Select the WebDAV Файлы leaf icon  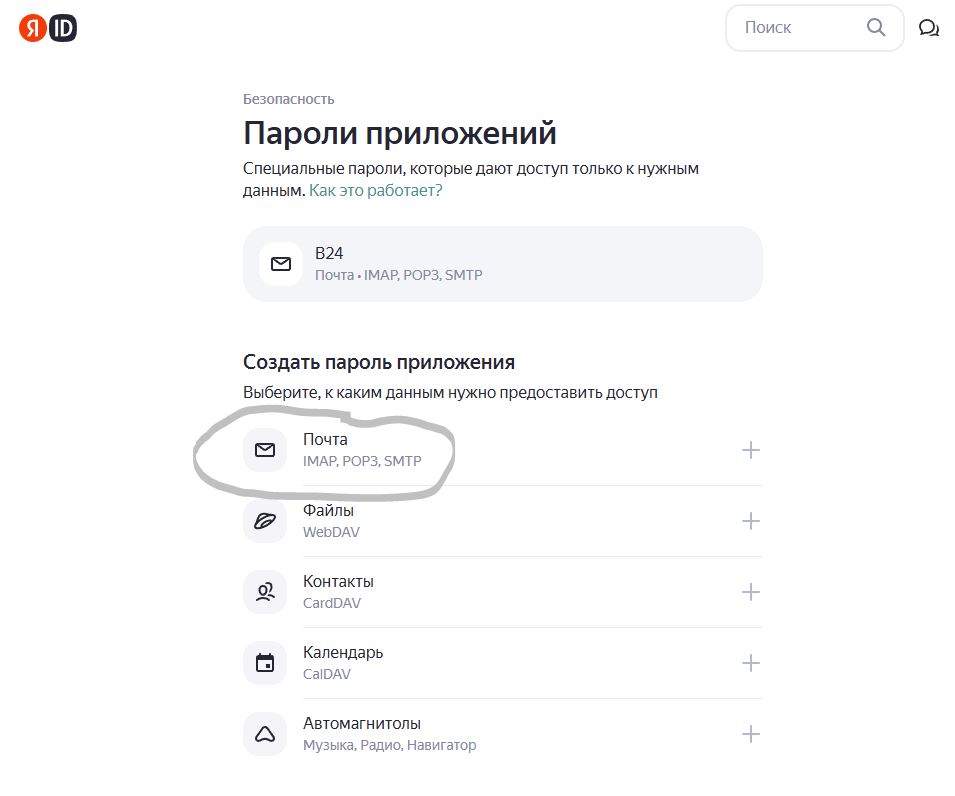[x=264, y=520]
